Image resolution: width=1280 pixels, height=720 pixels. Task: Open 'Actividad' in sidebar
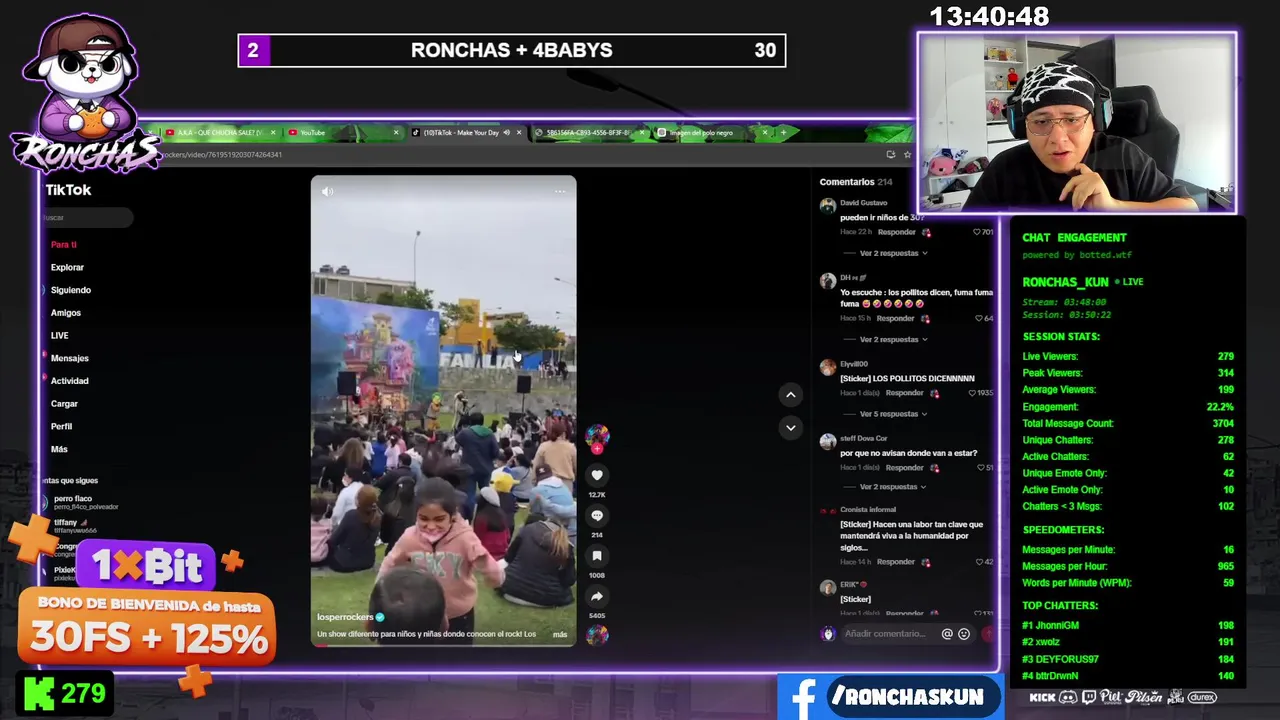tap(70, 381)
